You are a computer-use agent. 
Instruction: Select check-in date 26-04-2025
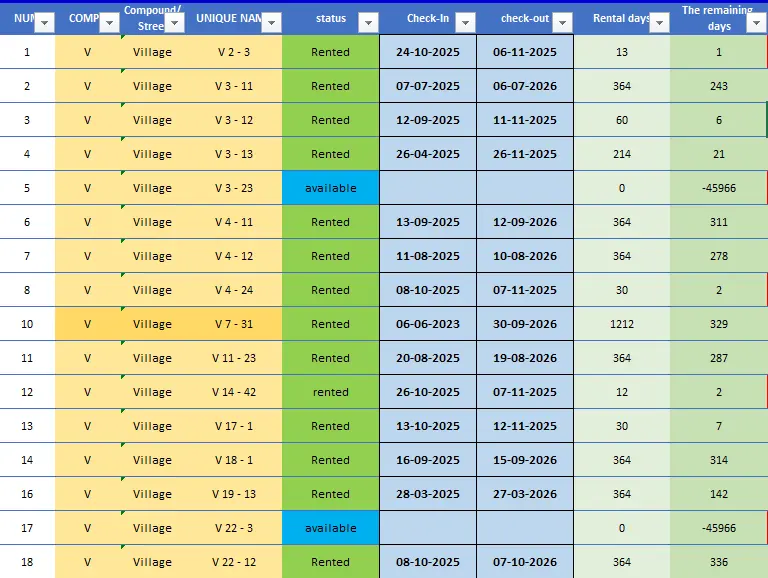pos(428,154)
